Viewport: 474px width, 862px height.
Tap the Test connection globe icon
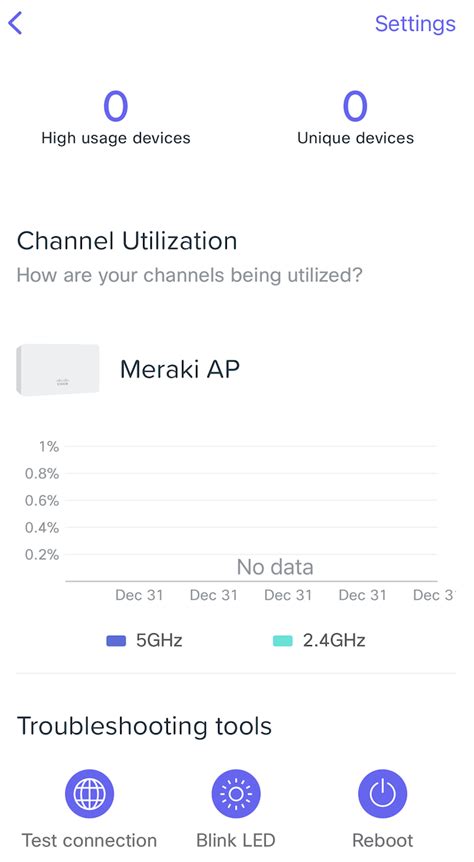[x=90, y=793]
